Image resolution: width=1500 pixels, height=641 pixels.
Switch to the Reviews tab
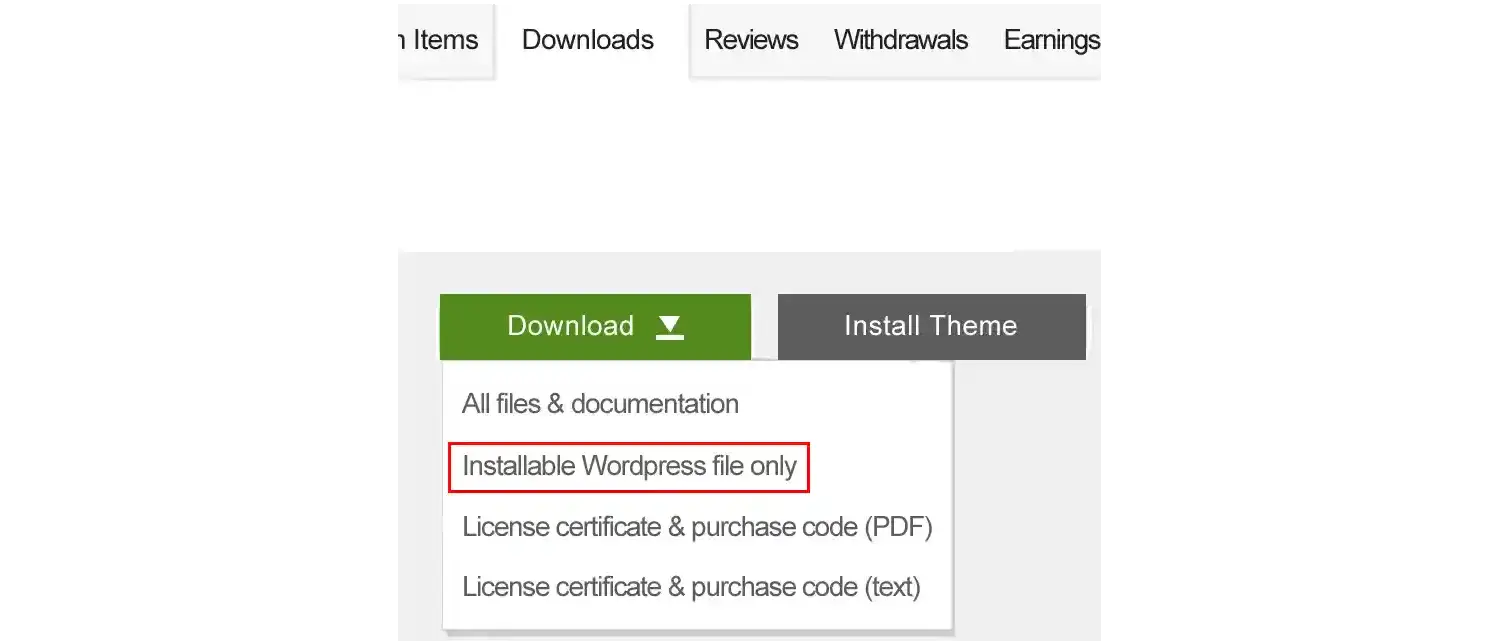coord(751,40)
